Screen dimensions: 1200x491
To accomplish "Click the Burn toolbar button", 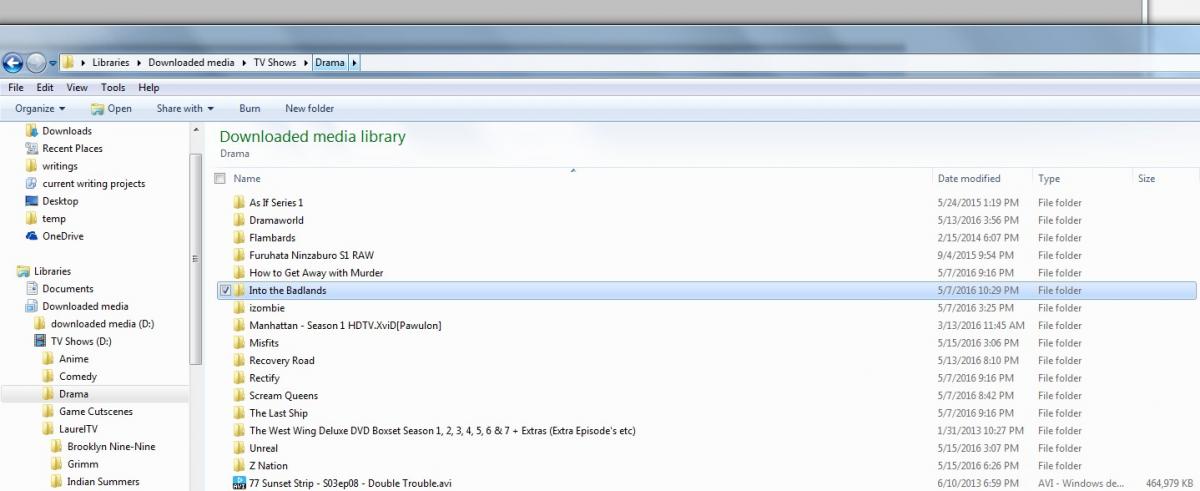I will pos(249,108).
